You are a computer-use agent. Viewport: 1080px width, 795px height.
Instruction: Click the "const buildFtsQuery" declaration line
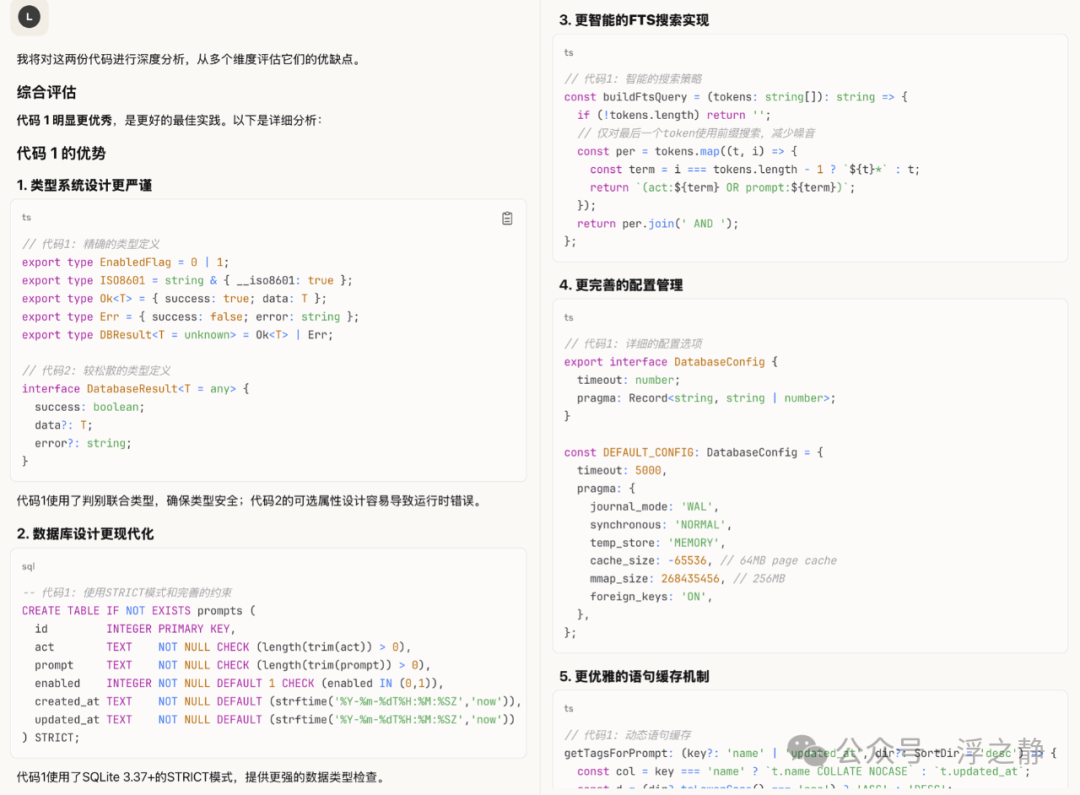[736, 97]
